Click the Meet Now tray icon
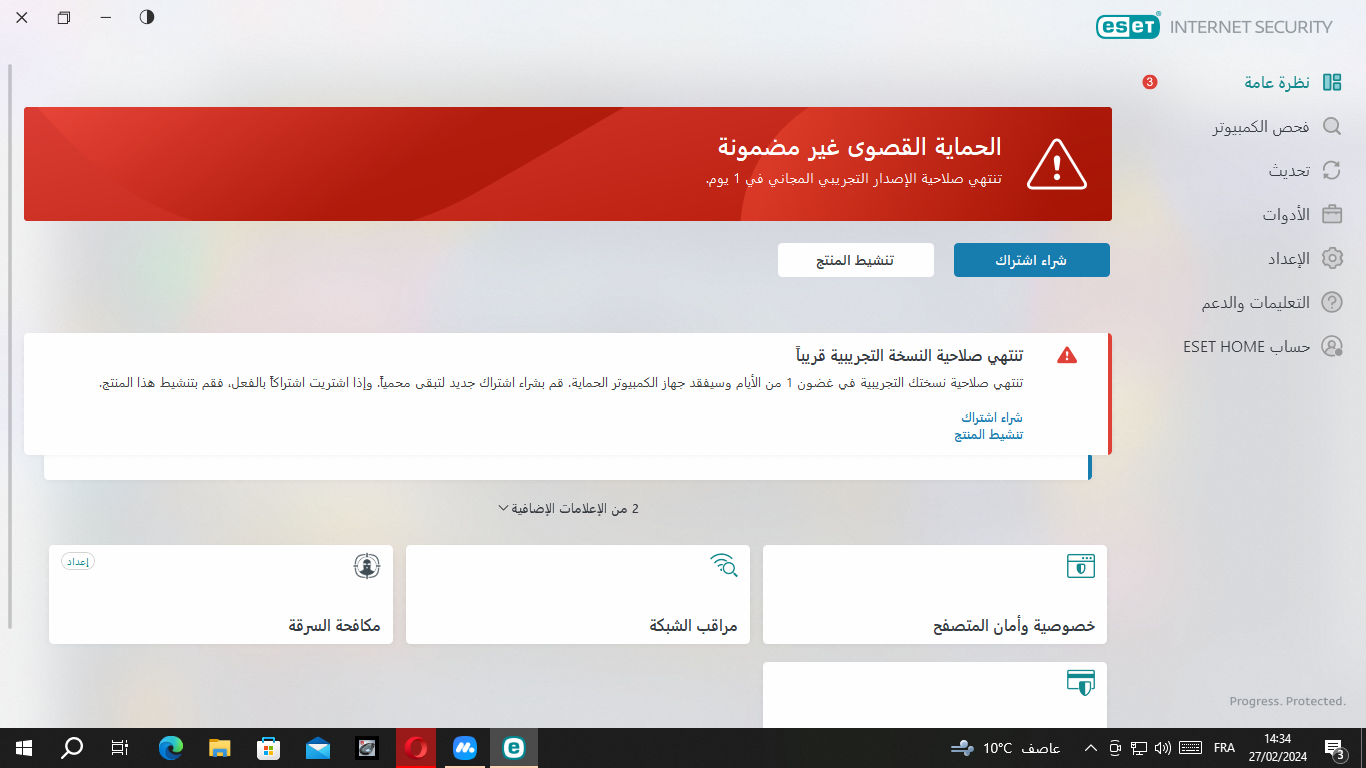 [1116, 748]
